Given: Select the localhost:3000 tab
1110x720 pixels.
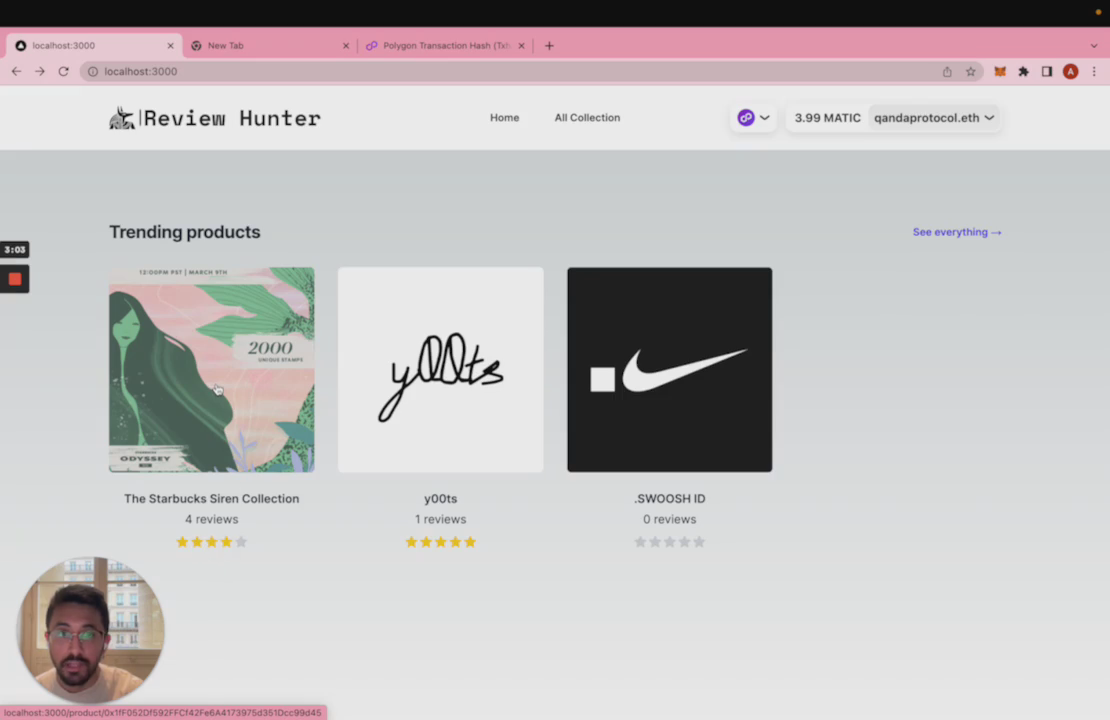Looking at the screenshot, I should coord(92,45).
